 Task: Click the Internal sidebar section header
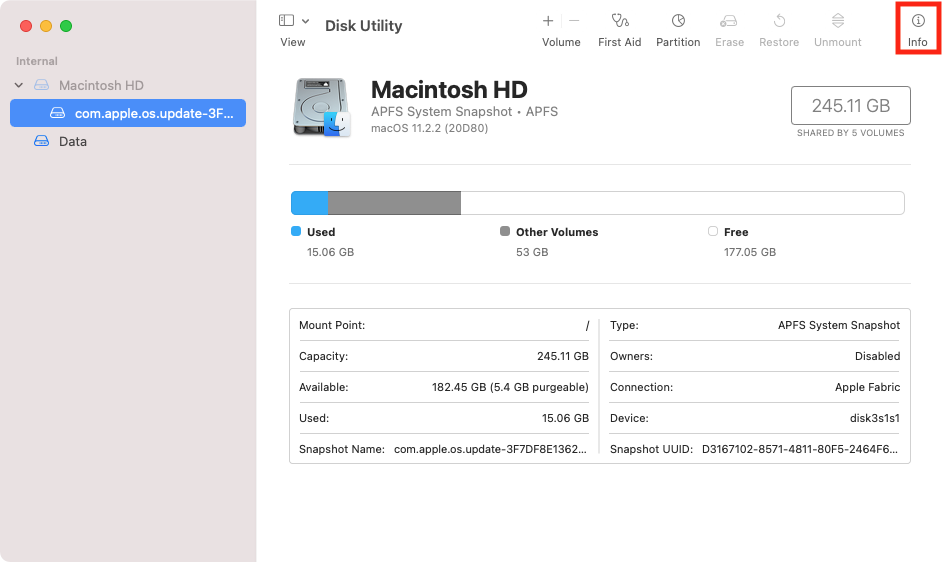37,61
